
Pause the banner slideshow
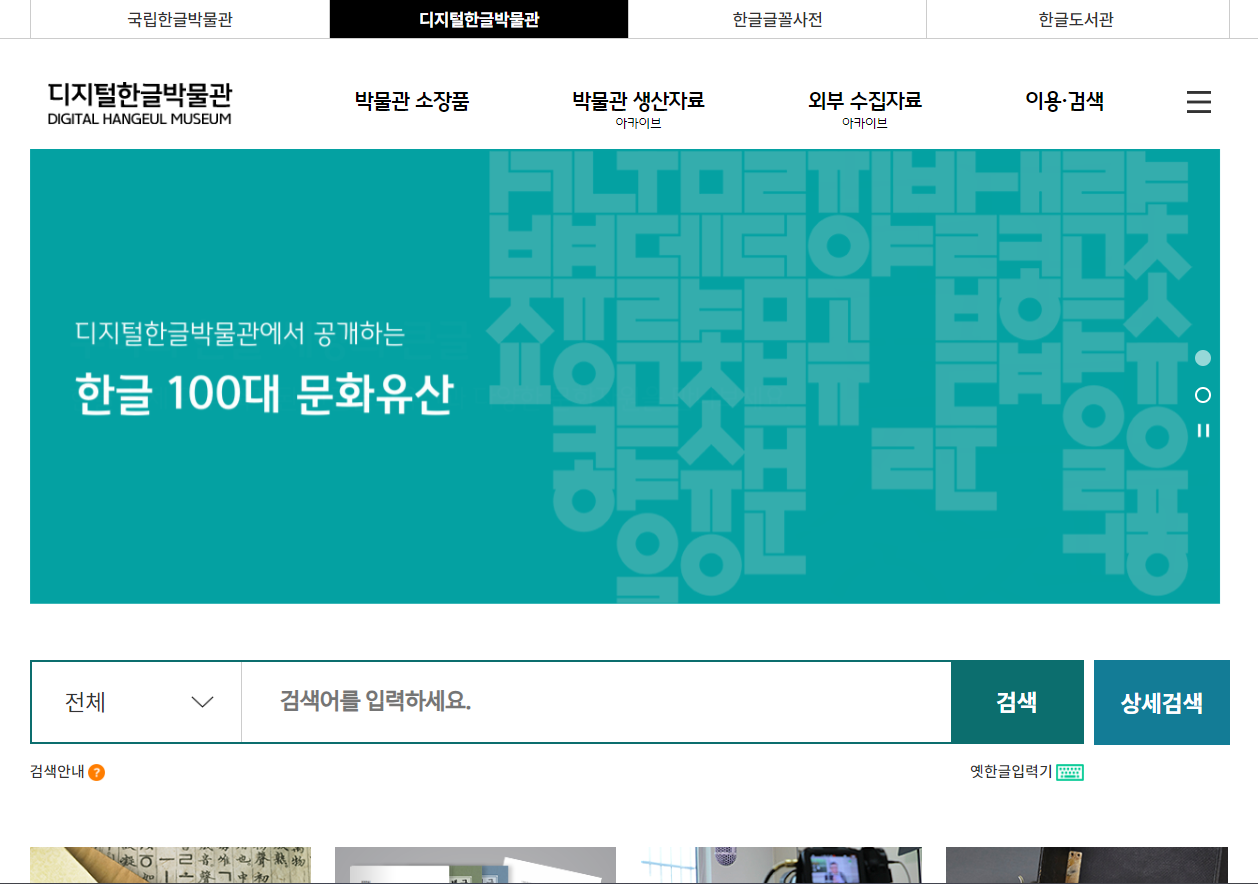tap(1203, 431)
